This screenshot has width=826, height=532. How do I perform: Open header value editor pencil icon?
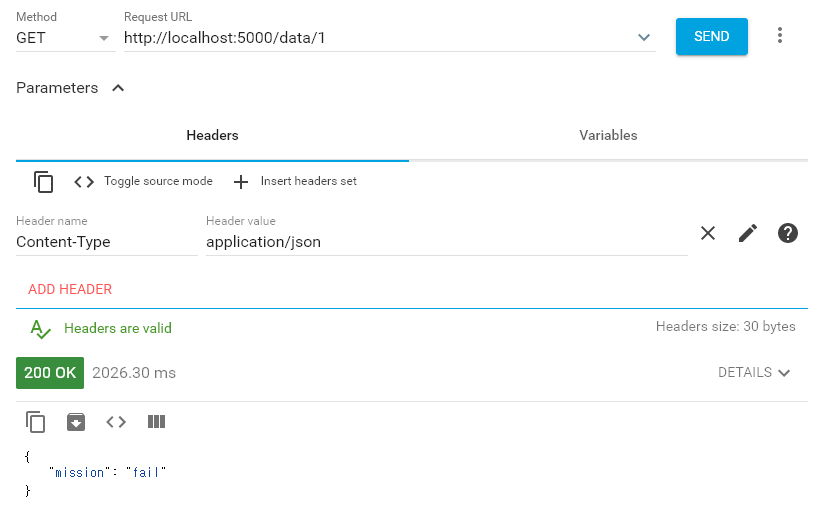click(x=748, y=233)
